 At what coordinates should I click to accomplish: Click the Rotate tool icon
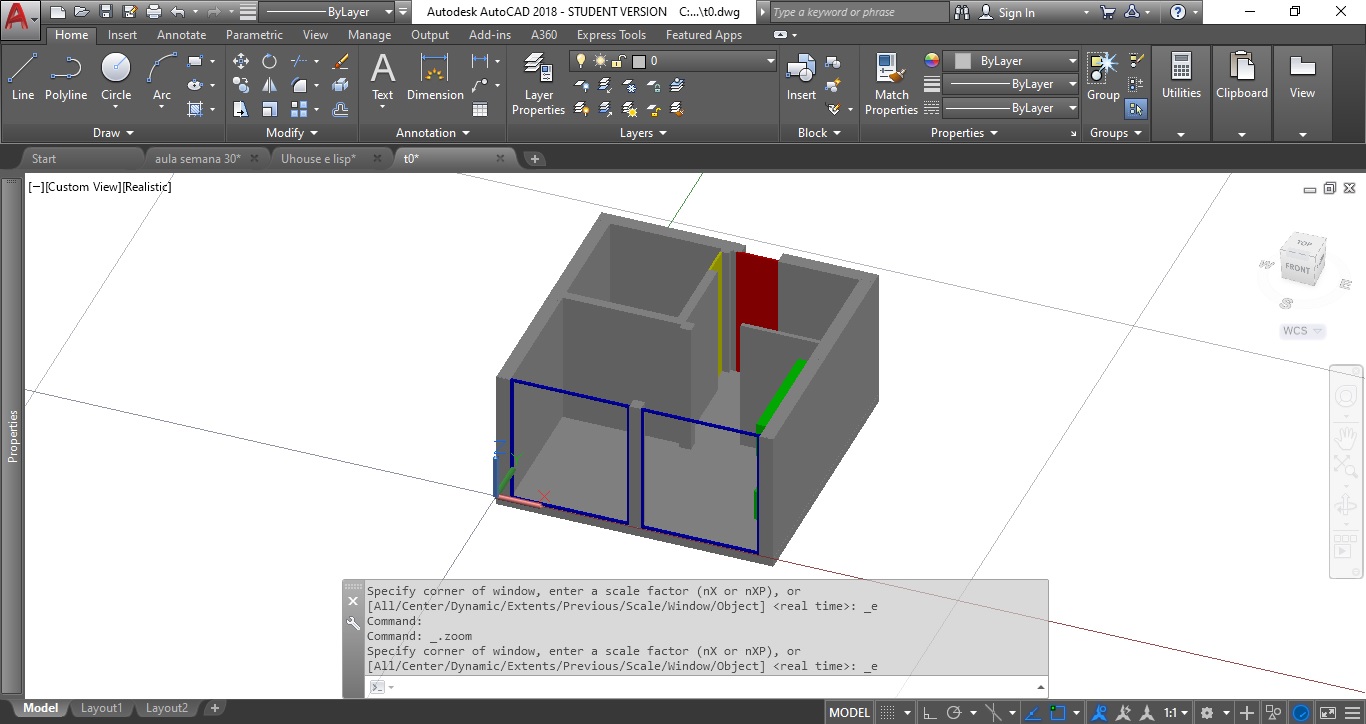point(269,61)
